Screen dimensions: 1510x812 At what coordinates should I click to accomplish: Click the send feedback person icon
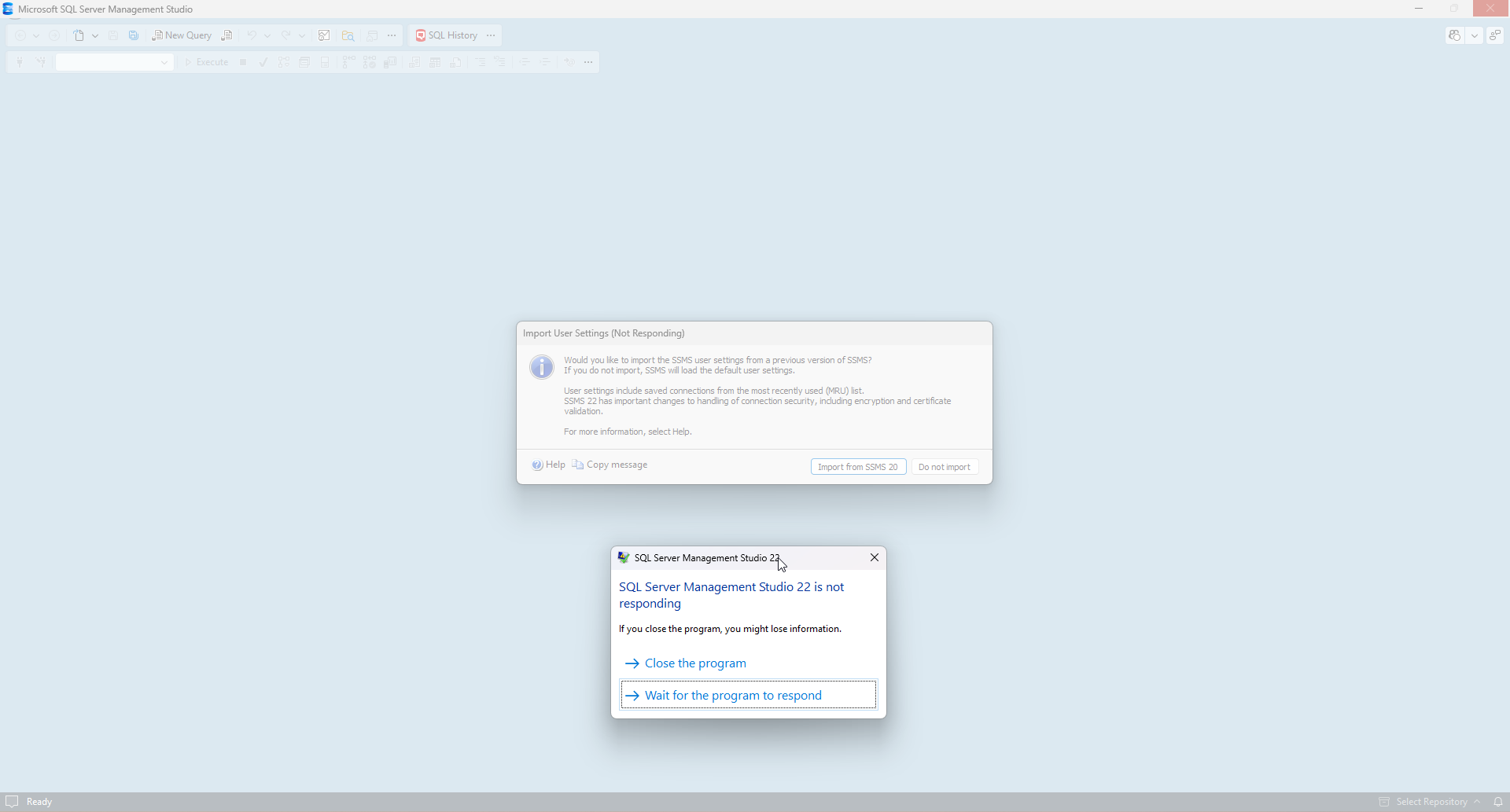coord(1495,35)
